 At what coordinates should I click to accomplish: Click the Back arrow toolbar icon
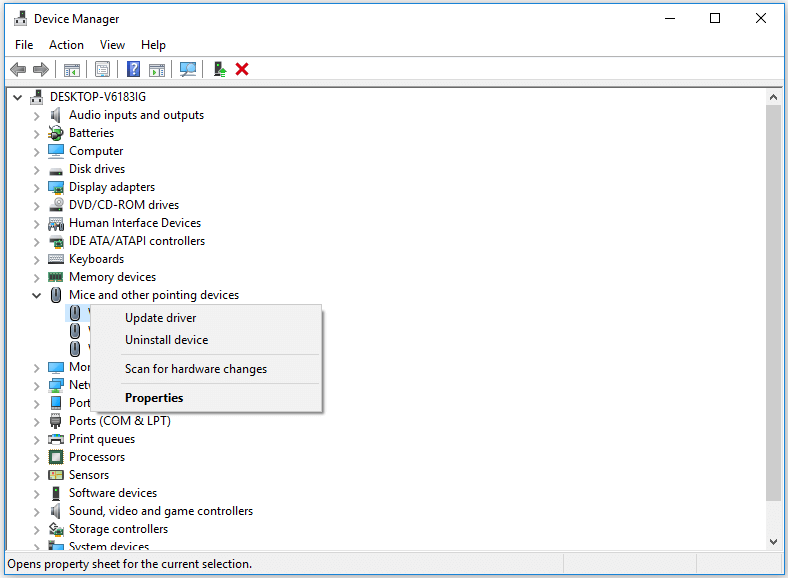click(18, 69)
